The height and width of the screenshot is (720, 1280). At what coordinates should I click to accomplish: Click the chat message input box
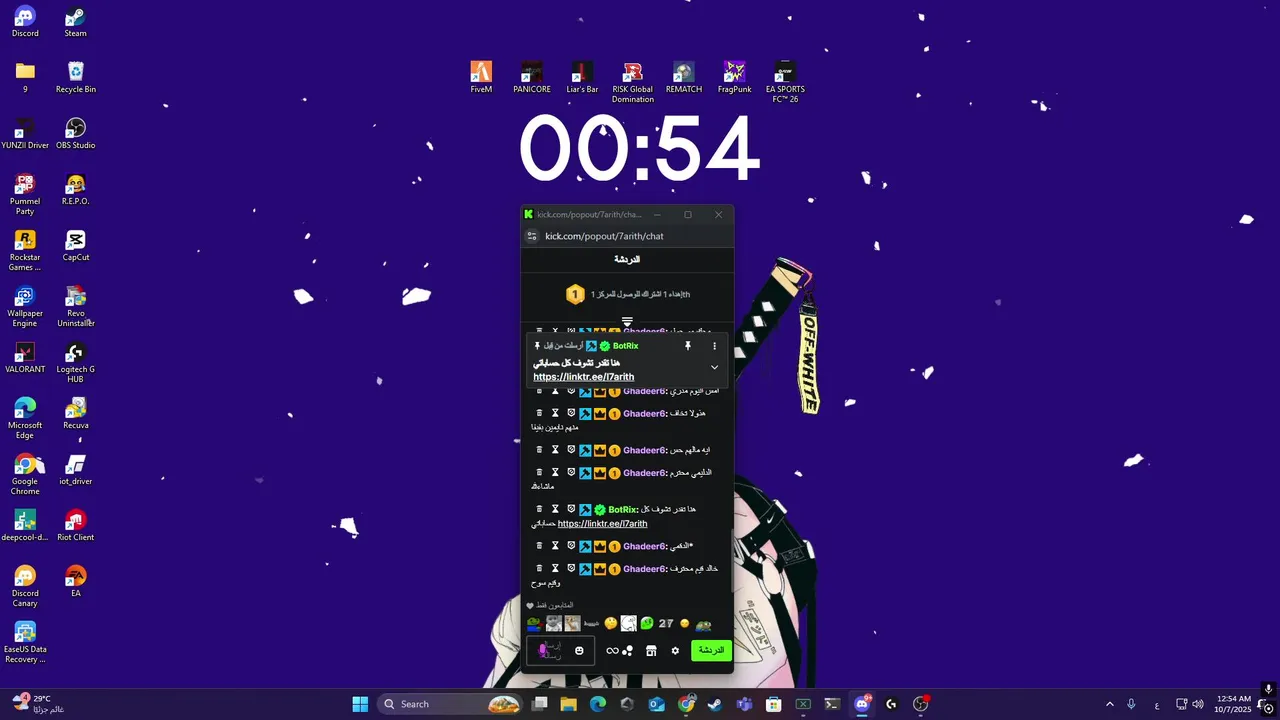(x=561, y=651)
